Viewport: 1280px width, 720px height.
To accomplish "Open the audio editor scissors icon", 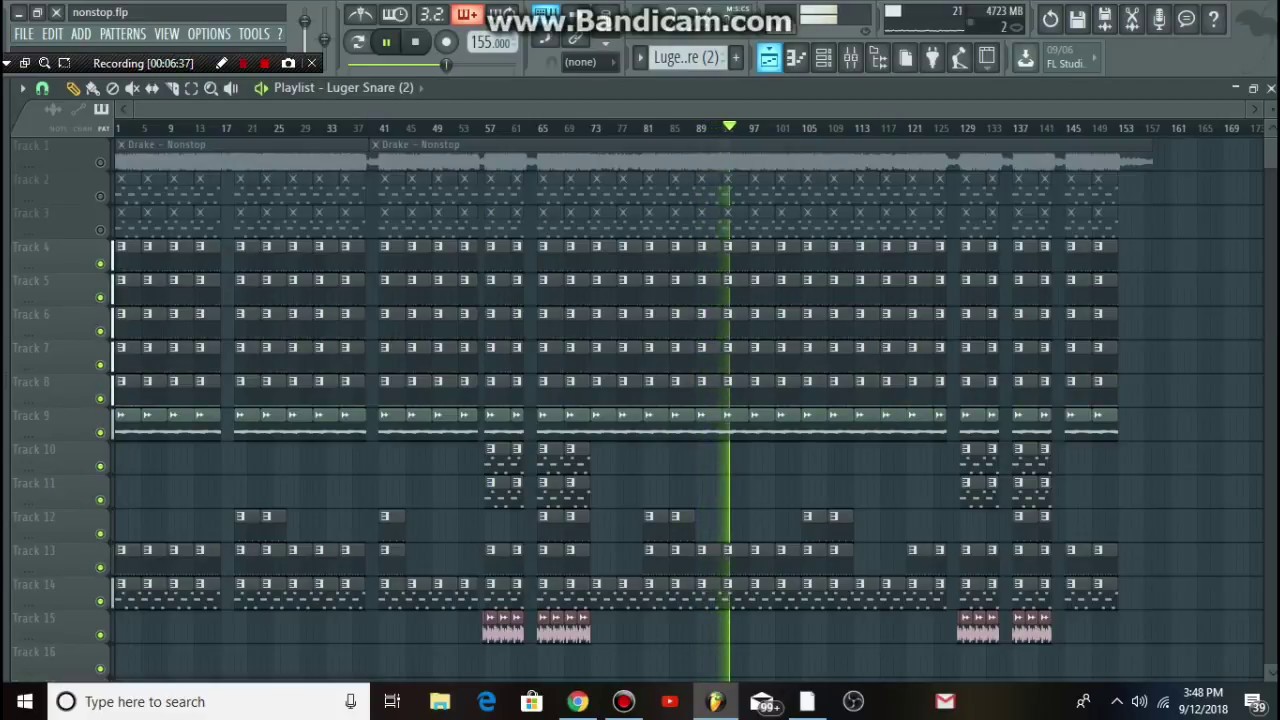I will pyautogui.click(x=1132, y=19).
